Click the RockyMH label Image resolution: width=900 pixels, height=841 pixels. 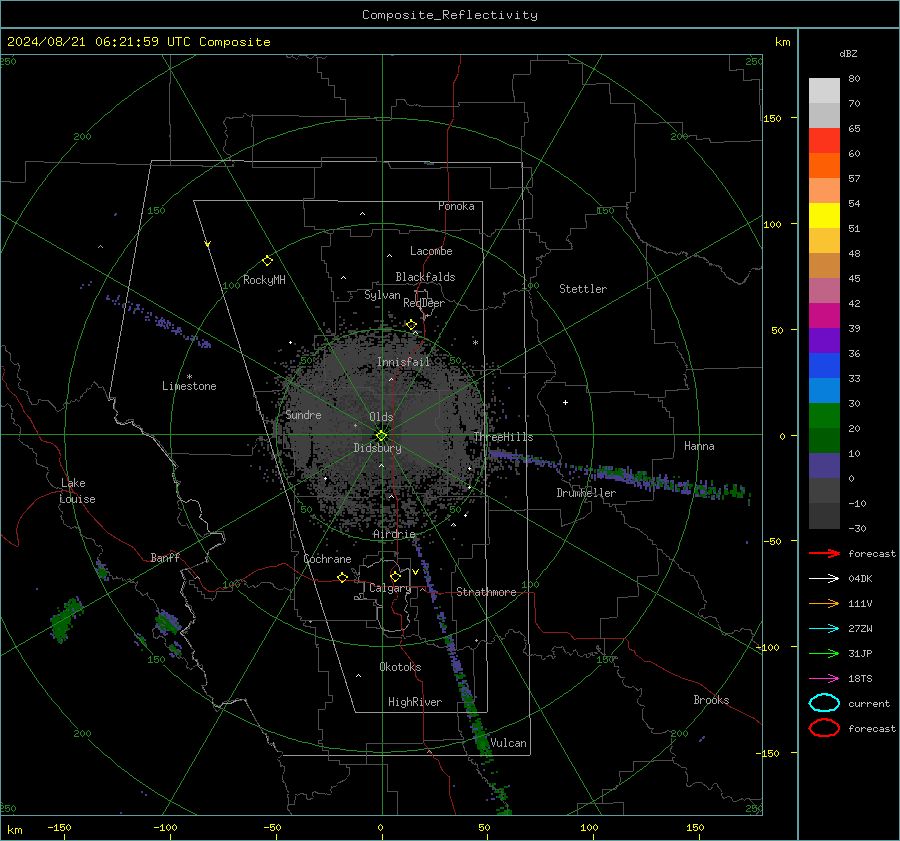point(264,280)
